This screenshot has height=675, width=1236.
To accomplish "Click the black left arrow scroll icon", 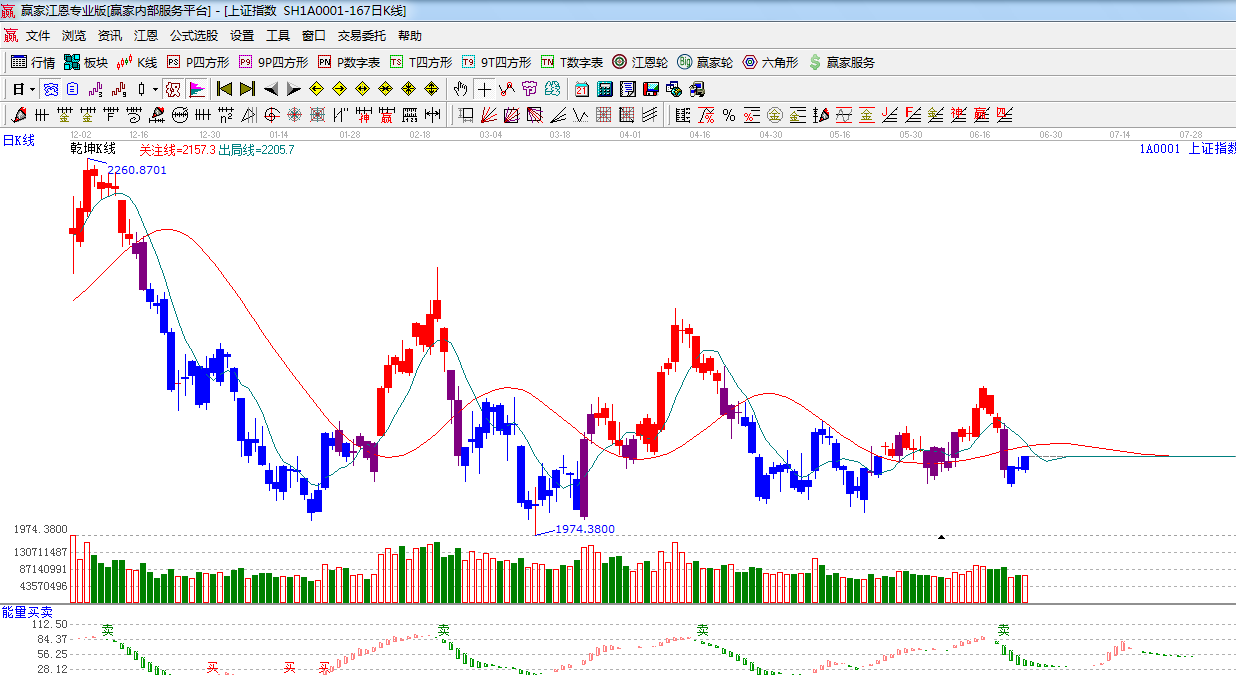I will tap(270, 89).
